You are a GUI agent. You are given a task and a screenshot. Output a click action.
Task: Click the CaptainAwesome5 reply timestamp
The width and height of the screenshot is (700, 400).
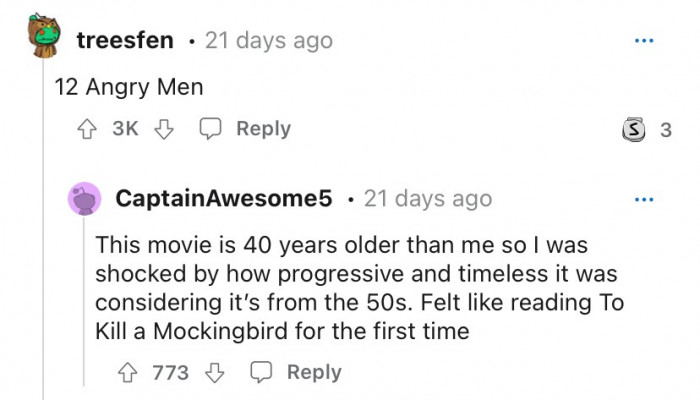(x=428, y=199)
